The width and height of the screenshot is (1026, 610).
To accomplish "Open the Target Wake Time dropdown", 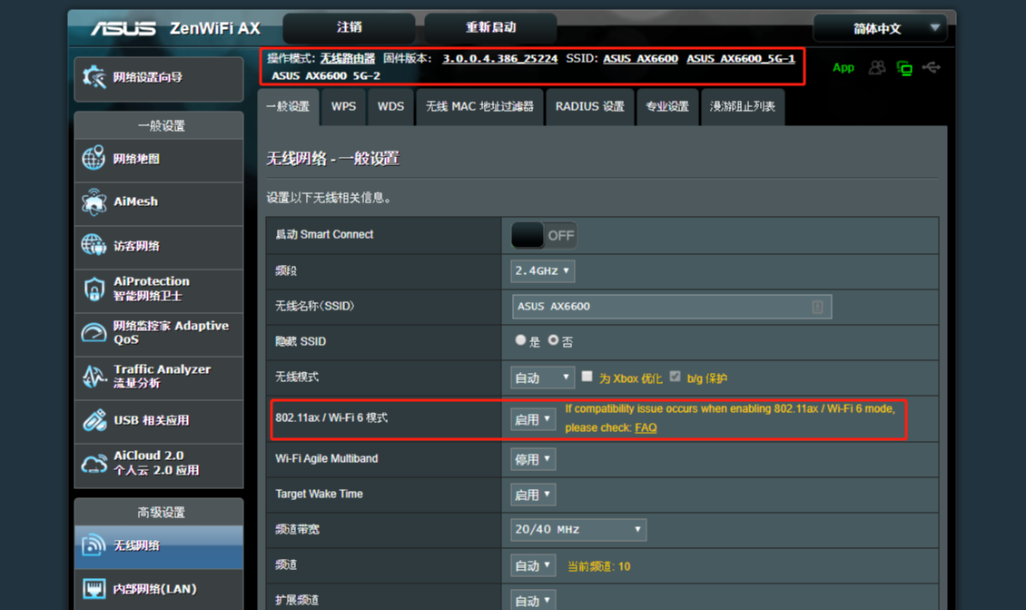I will pos(533,495).
